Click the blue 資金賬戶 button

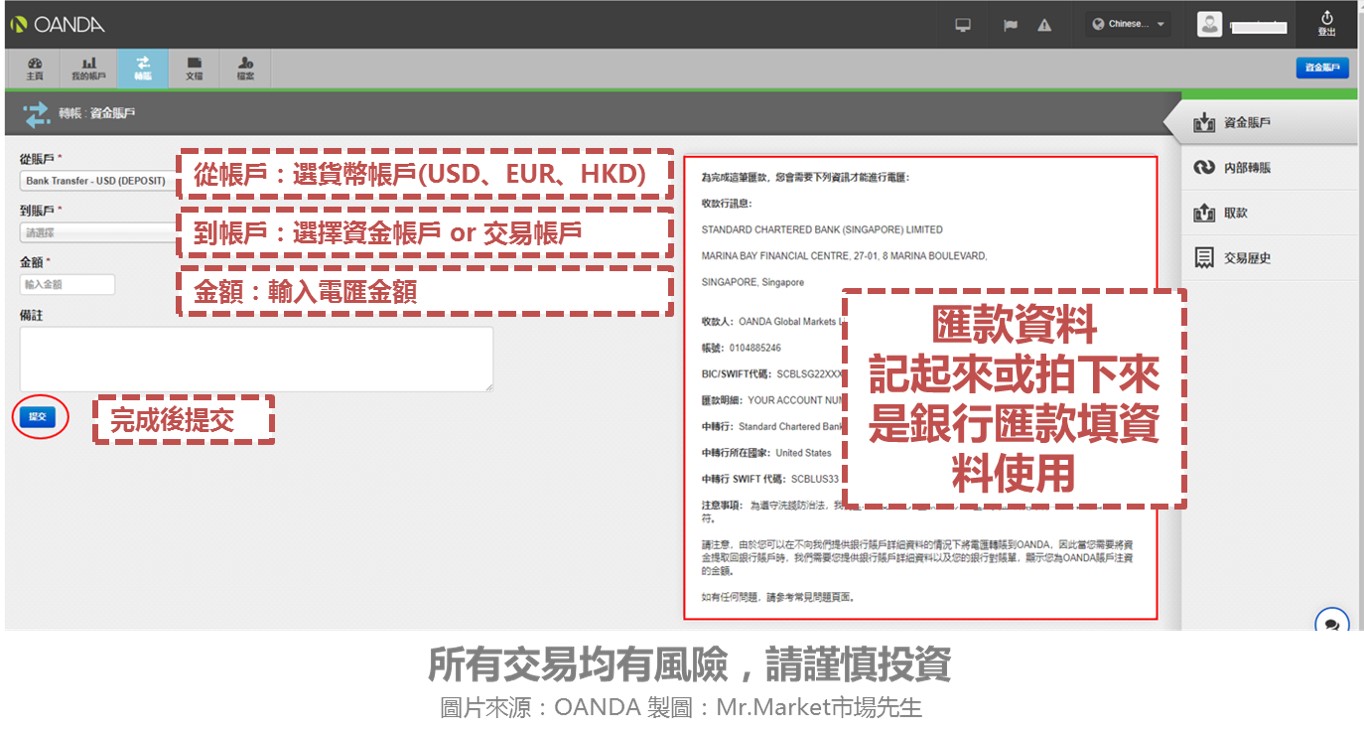pyautogui.click(x=1322, y=68)
